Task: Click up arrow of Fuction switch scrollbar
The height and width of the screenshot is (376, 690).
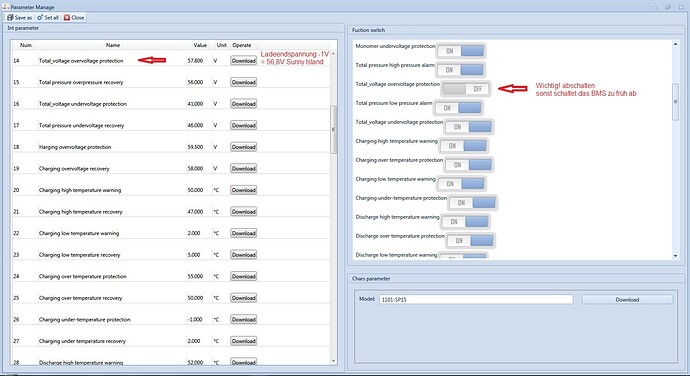Action: (675, 44)
